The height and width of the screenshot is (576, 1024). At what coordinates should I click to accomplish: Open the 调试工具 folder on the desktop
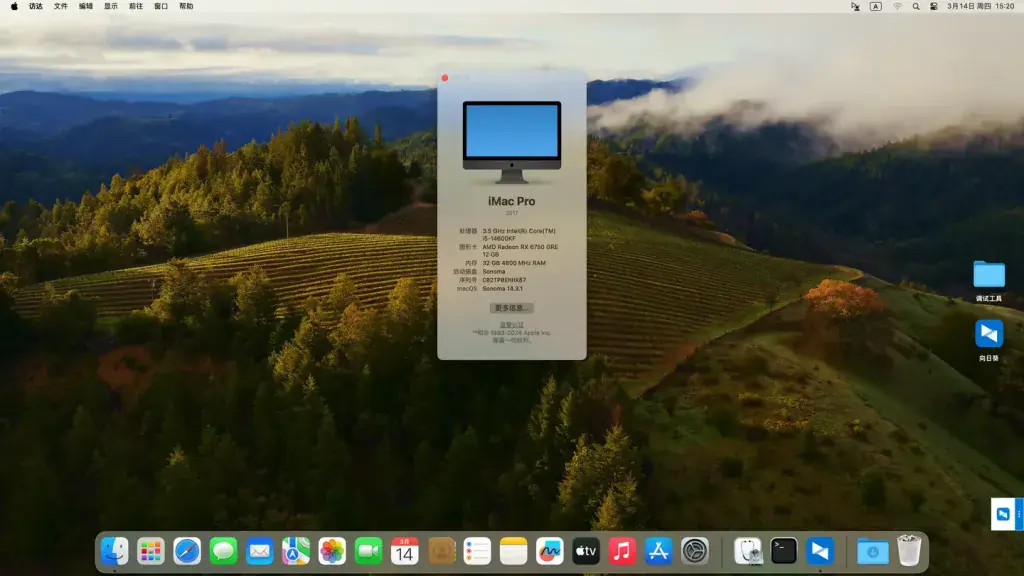tap(989, 275)
